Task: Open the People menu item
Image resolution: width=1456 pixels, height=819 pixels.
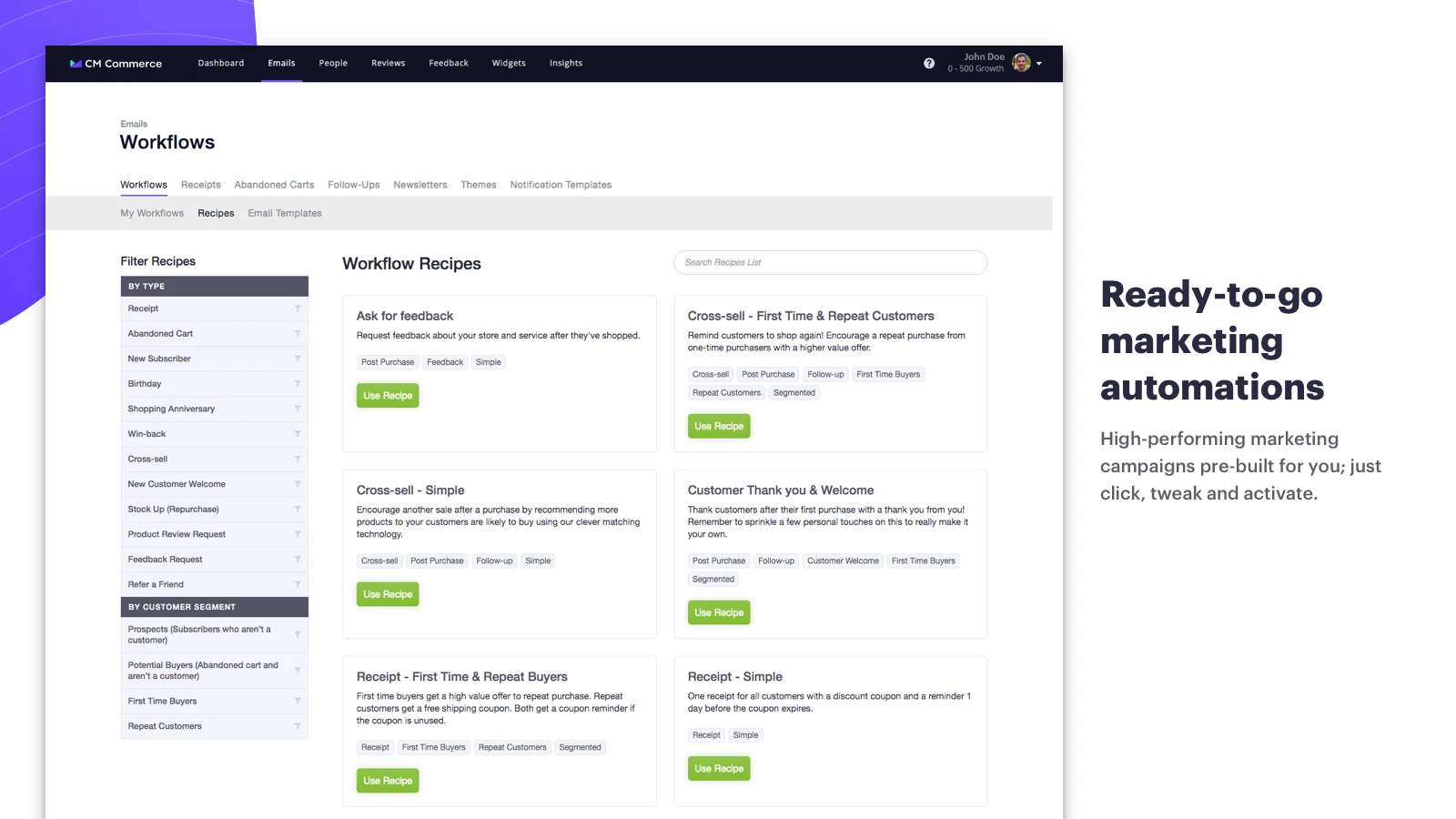Action: tap(333, 63)
